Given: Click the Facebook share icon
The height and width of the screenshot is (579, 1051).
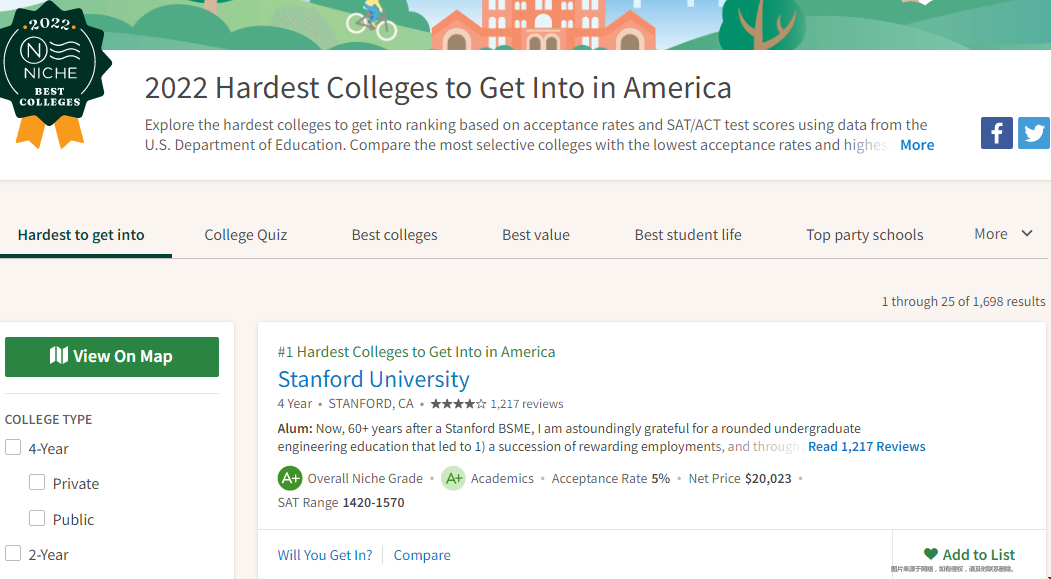Looking at the screenshot, I should pyautogui.click(x=996, y=133).
